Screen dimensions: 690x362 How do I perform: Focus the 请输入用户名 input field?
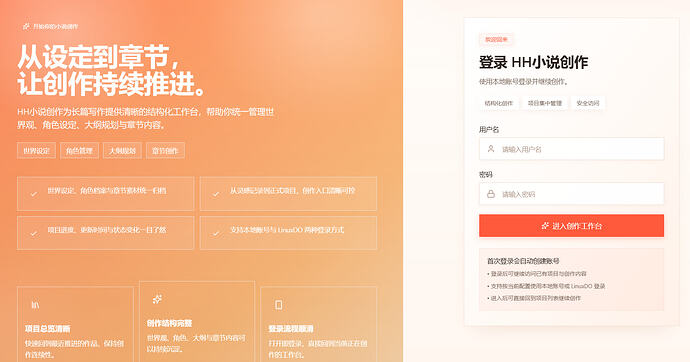pos(571,149)
